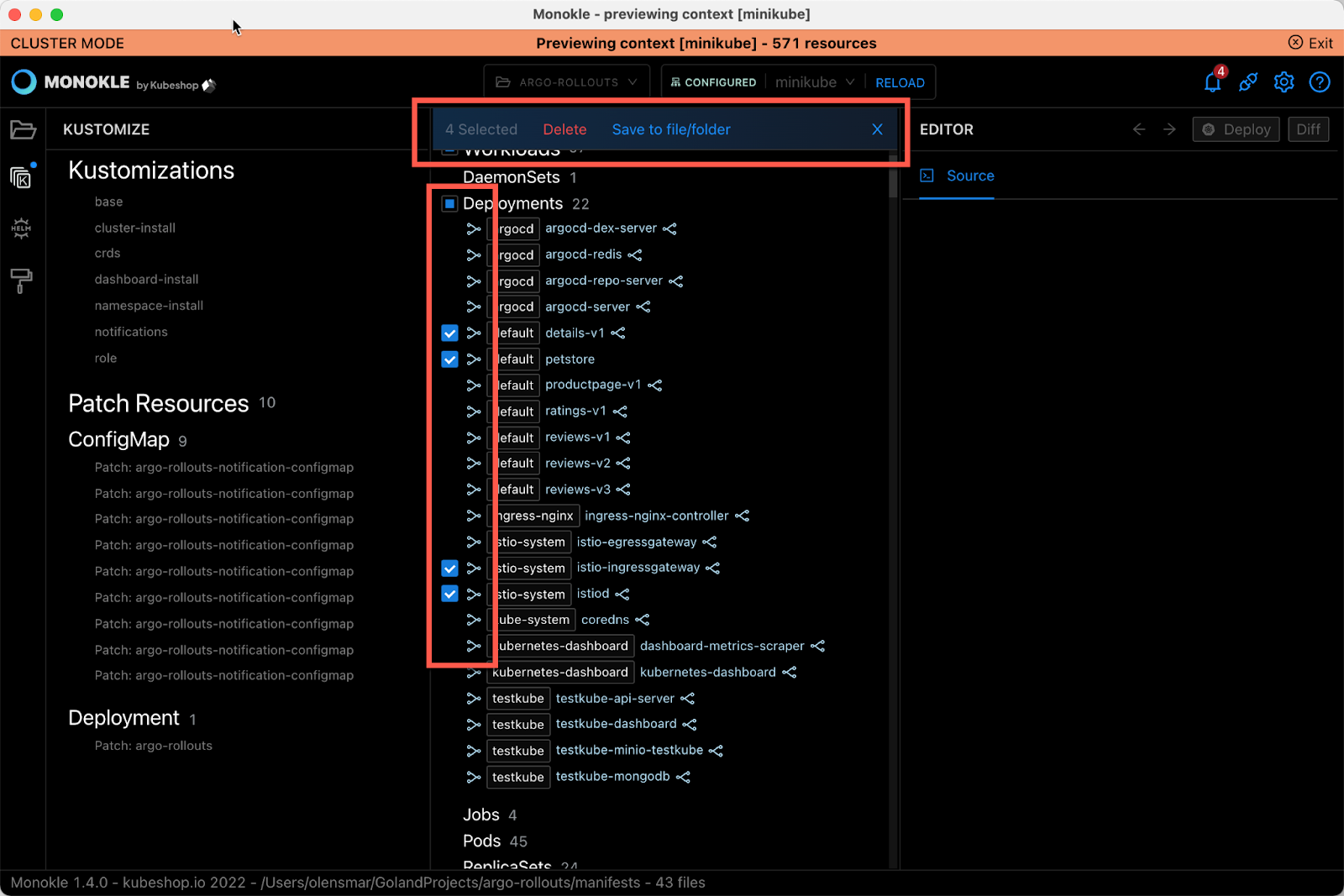Click outgoing links icon of kubernetes-dashboard

click(790, 673)
